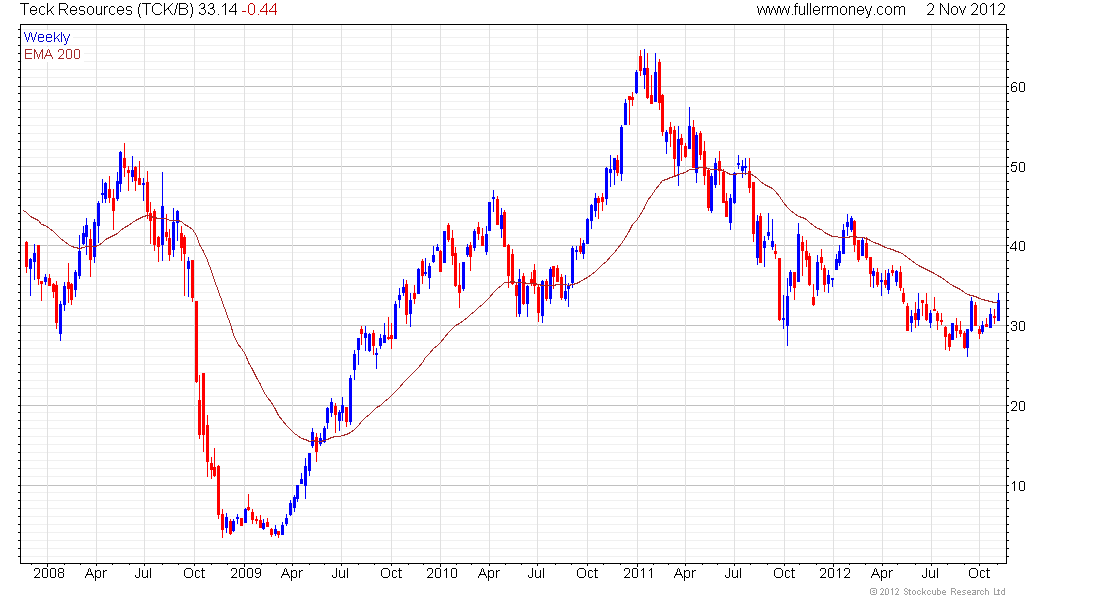Viewport: 1100px width, 600px height.
Task: Click the 20 price axis label
Action: (1017, 406)
